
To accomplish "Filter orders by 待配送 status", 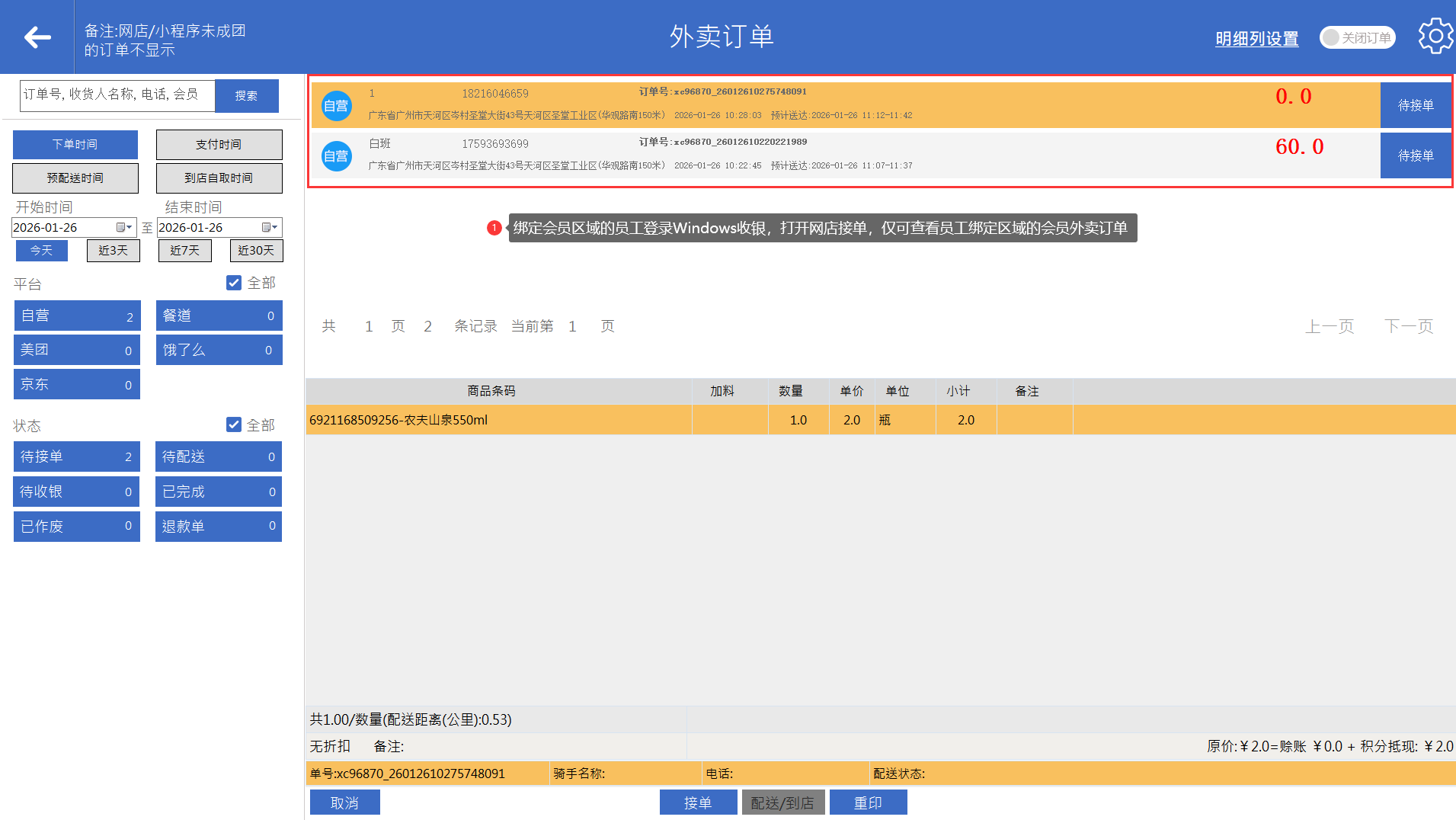I will tap(218, 456).
